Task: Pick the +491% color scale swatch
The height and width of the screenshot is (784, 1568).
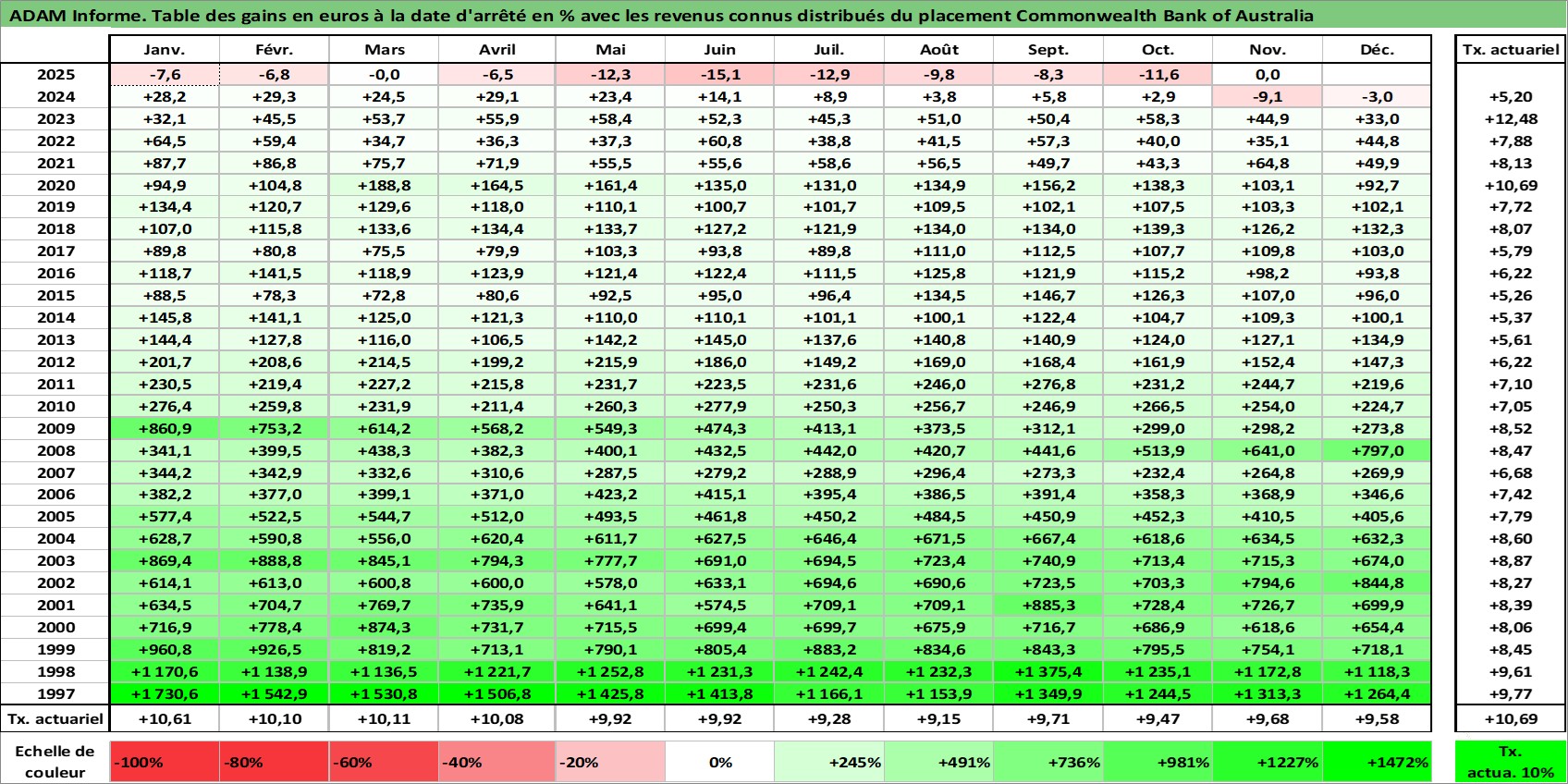Action: [x=939, y=762]
